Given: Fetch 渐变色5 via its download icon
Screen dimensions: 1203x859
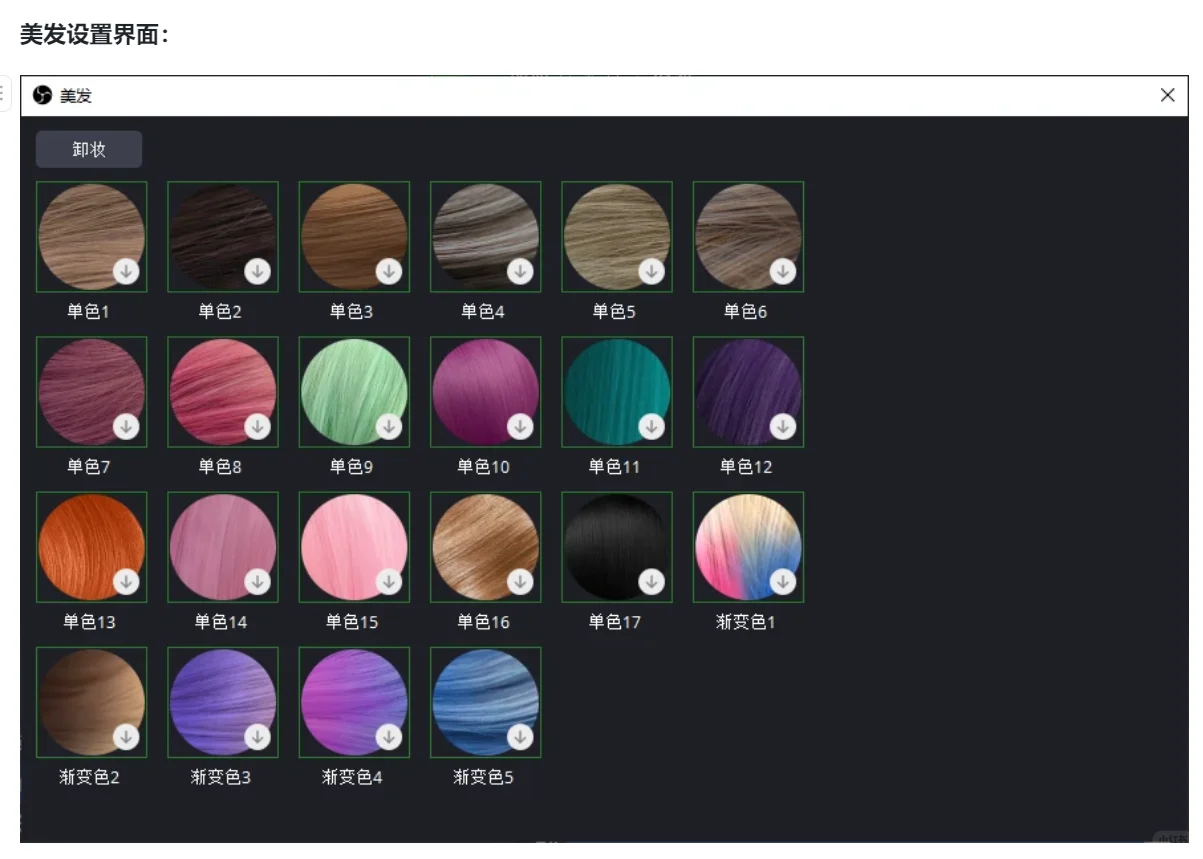Looking at the screenshot, I should pyautogui.click(x=520, y=736).
